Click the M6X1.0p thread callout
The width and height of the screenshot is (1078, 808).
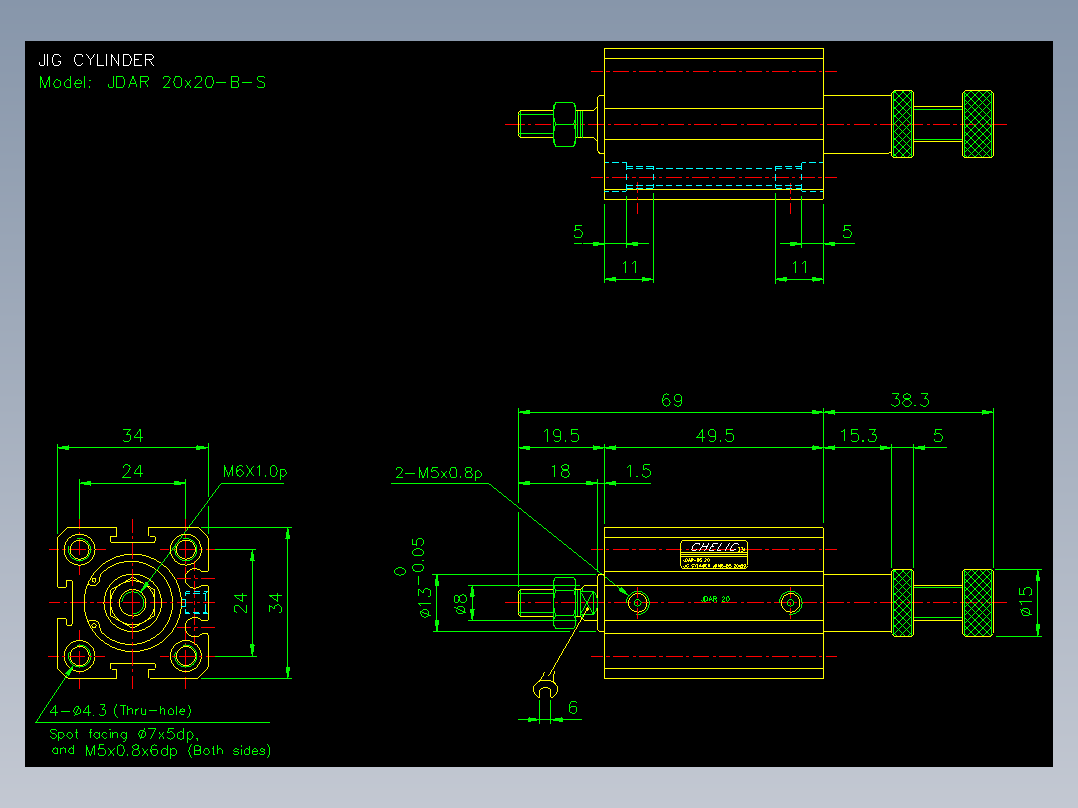(255, 472)
